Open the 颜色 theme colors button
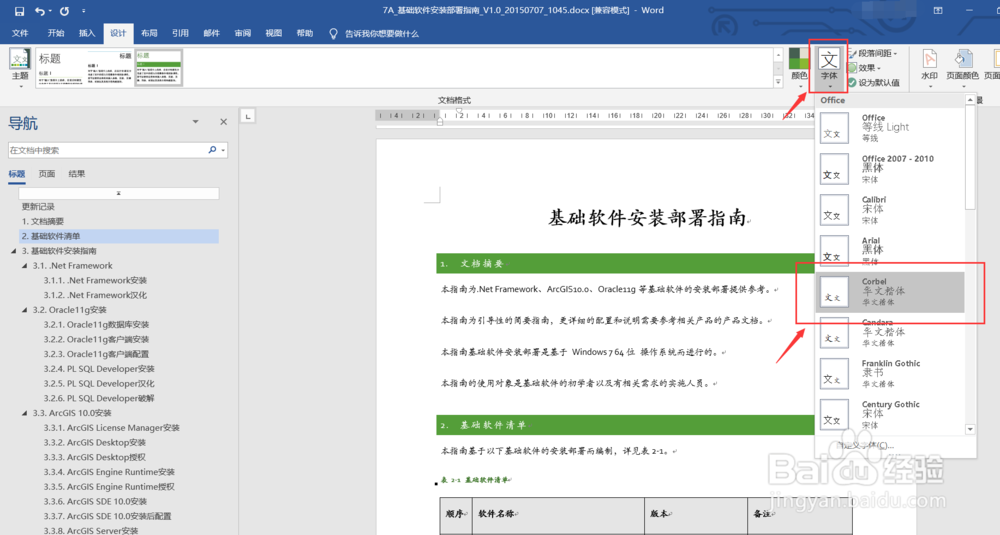 799,67
